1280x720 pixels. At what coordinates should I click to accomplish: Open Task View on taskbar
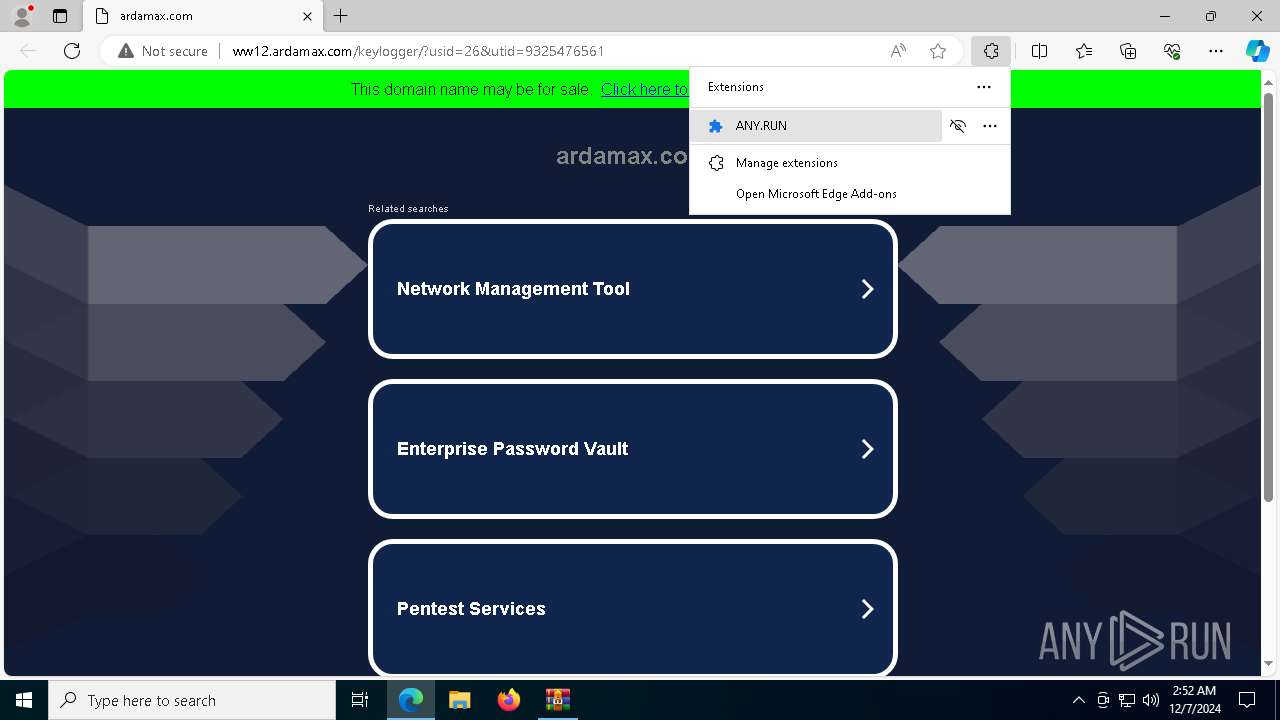360,700
